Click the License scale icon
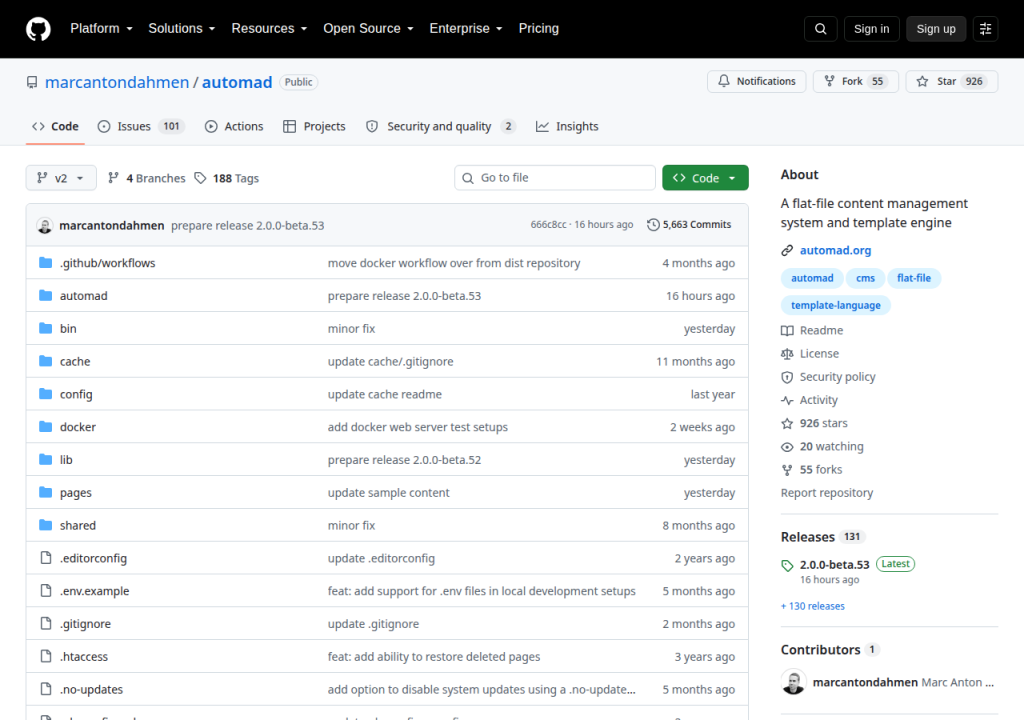1024x720 pixels. click(x=787, y=353)
